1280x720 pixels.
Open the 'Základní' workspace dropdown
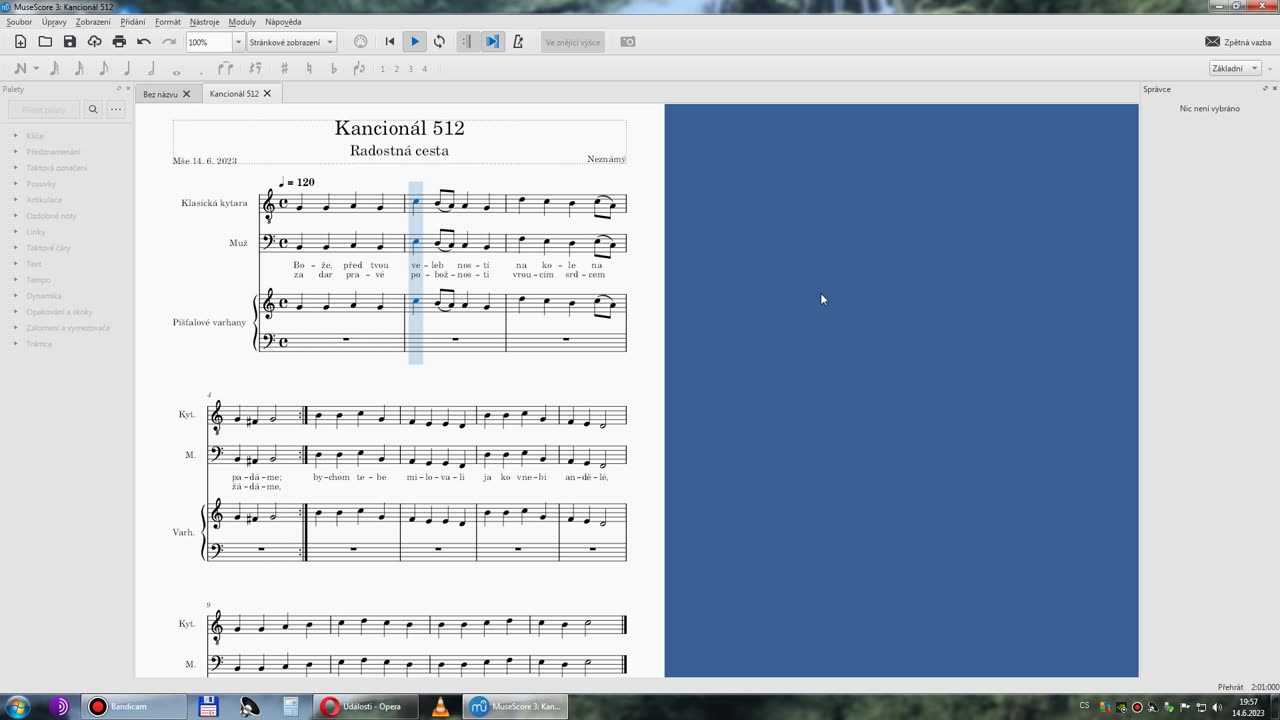click(x=1235, y=68)
